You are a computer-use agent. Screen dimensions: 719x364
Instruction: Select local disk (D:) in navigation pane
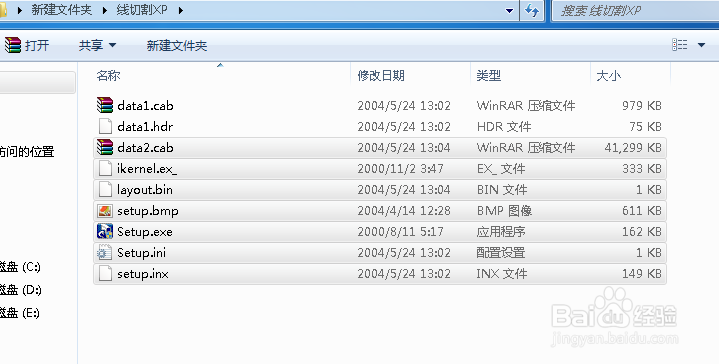[21, 290]
